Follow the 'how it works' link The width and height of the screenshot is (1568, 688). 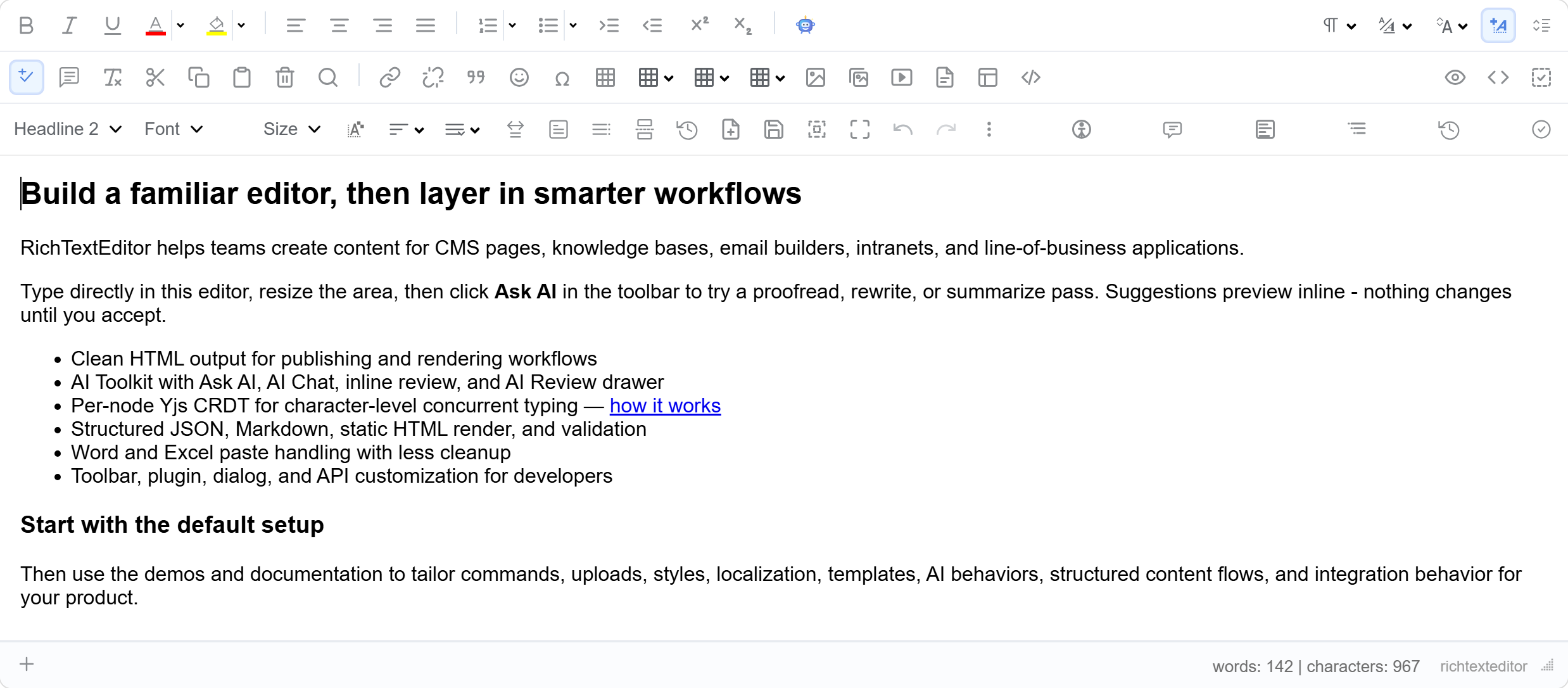(x=665, y=405)
